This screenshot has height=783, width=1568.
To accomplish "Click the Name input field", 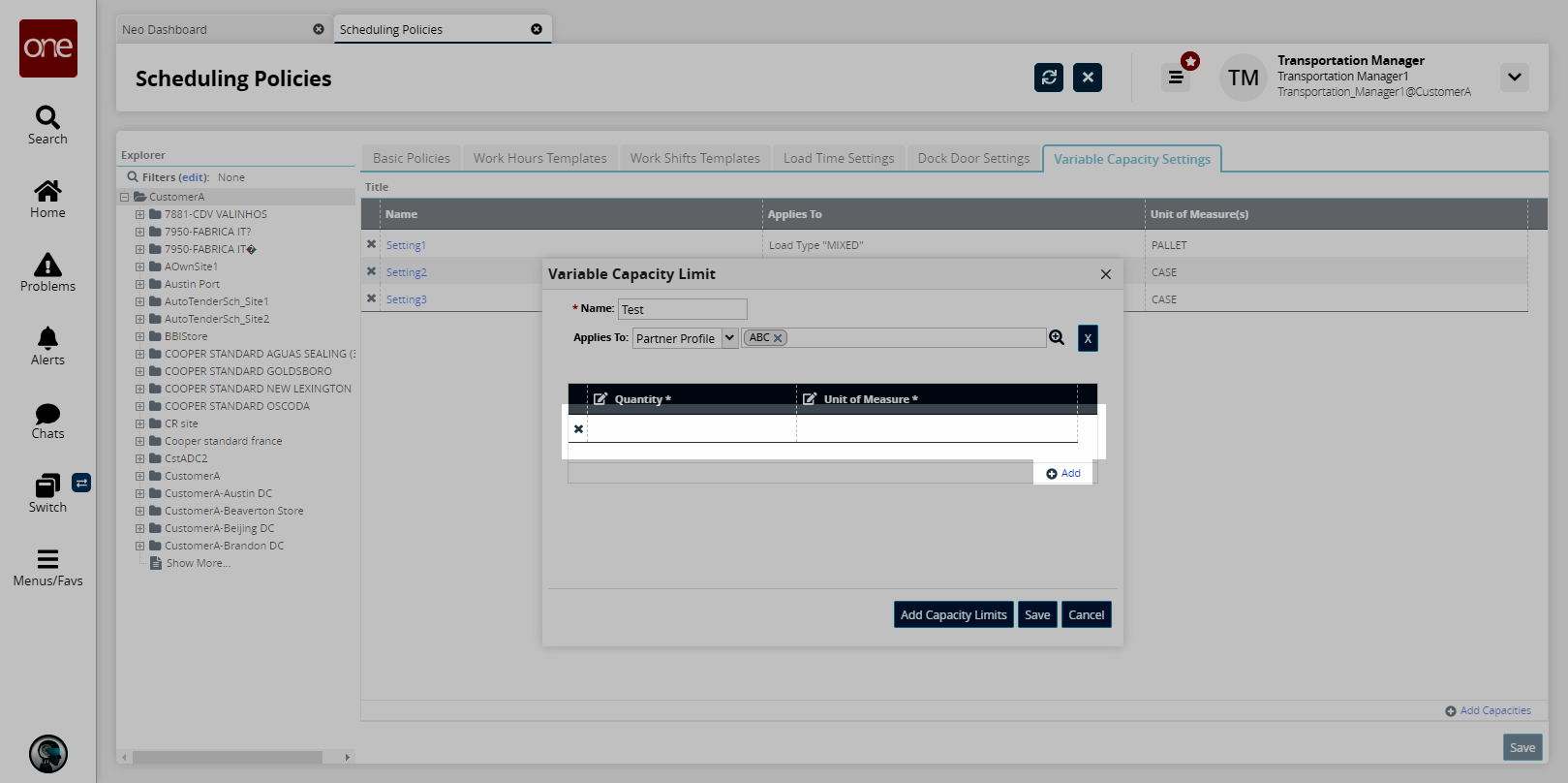I will (x=682, y=309).
